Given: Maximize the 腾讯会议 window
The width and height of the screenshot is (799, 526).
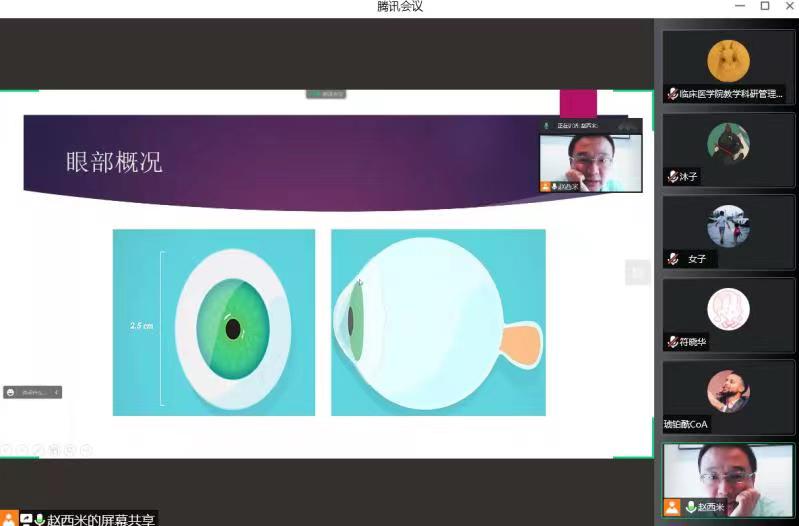Looking at the screenshot, I should (x=764, y=7).
